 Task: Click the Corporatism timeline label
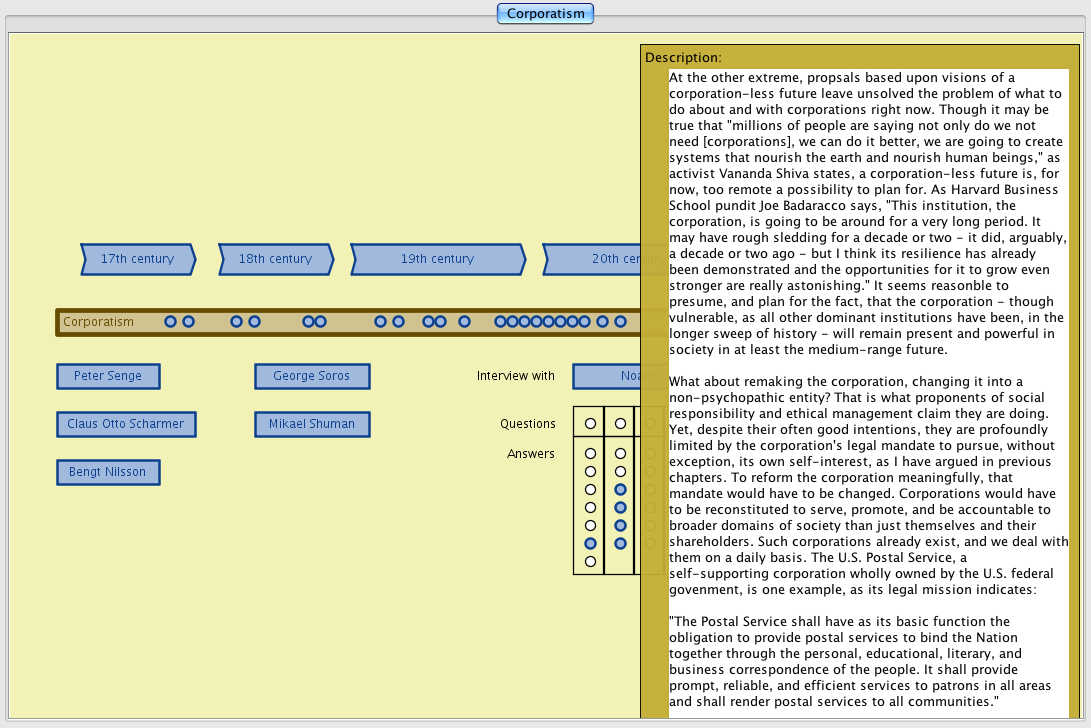98,322
